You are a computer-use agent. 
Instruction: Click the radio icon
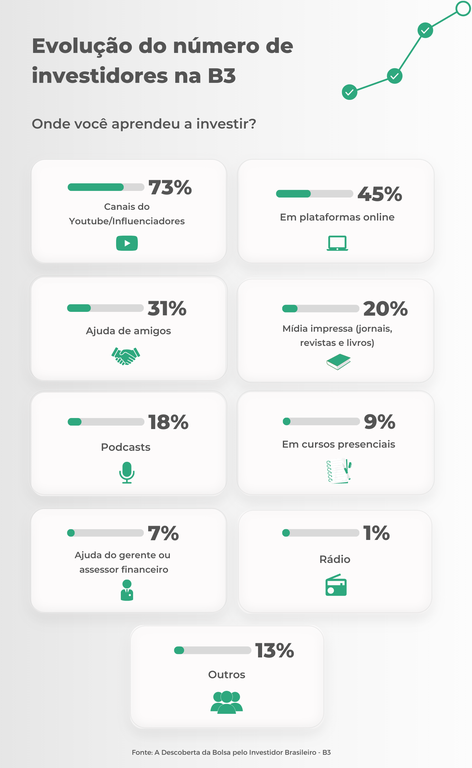pos(336,586)
